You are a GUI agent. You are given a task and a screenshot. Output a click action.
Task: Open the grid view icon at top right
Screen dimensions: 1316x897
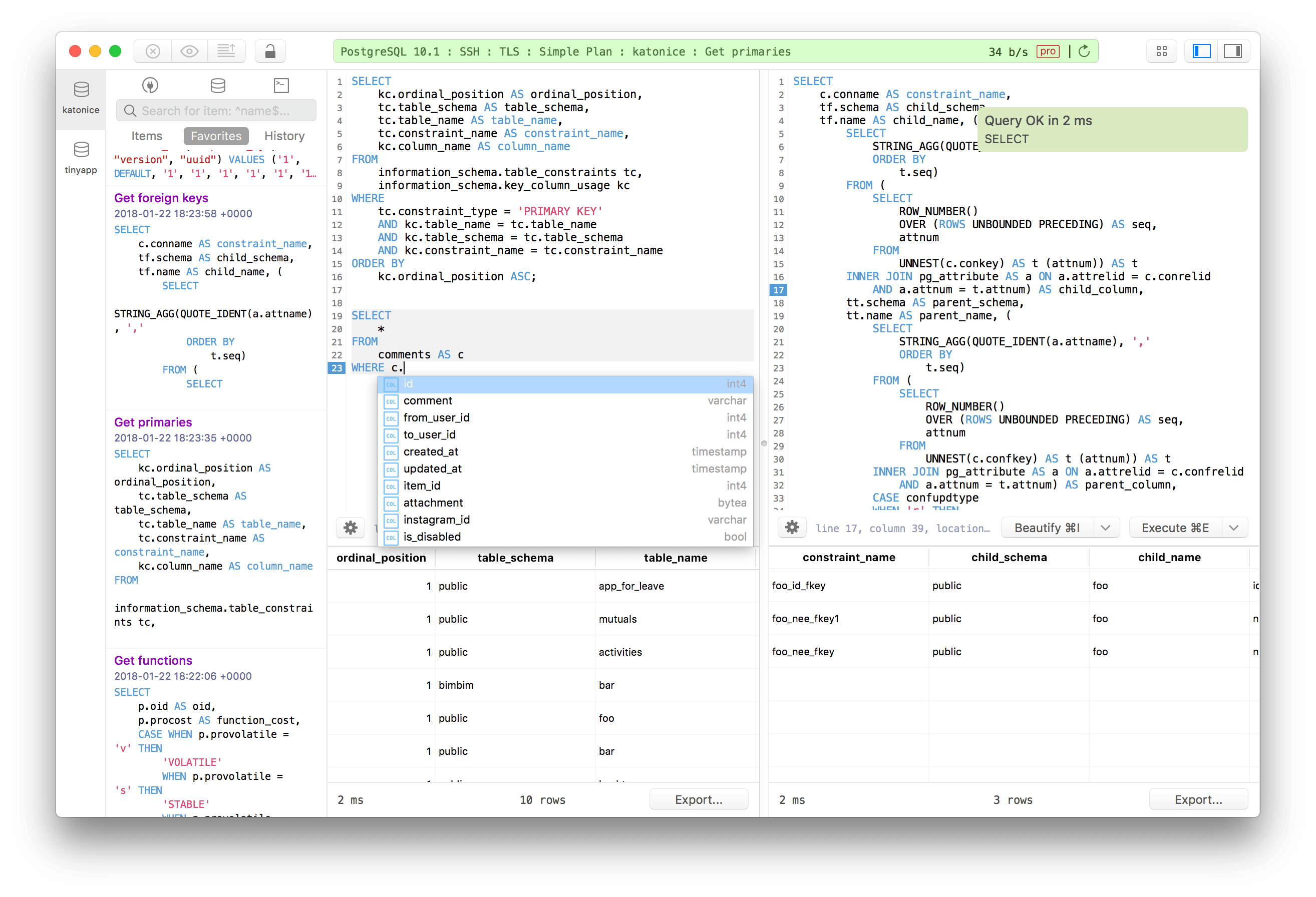tap(1161, 52)
